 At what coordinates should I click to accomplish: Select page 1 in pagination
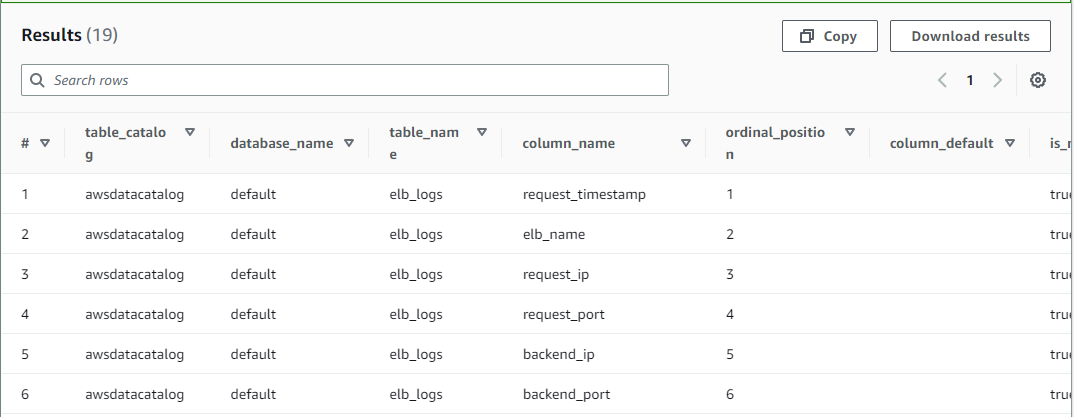point(969,80)
